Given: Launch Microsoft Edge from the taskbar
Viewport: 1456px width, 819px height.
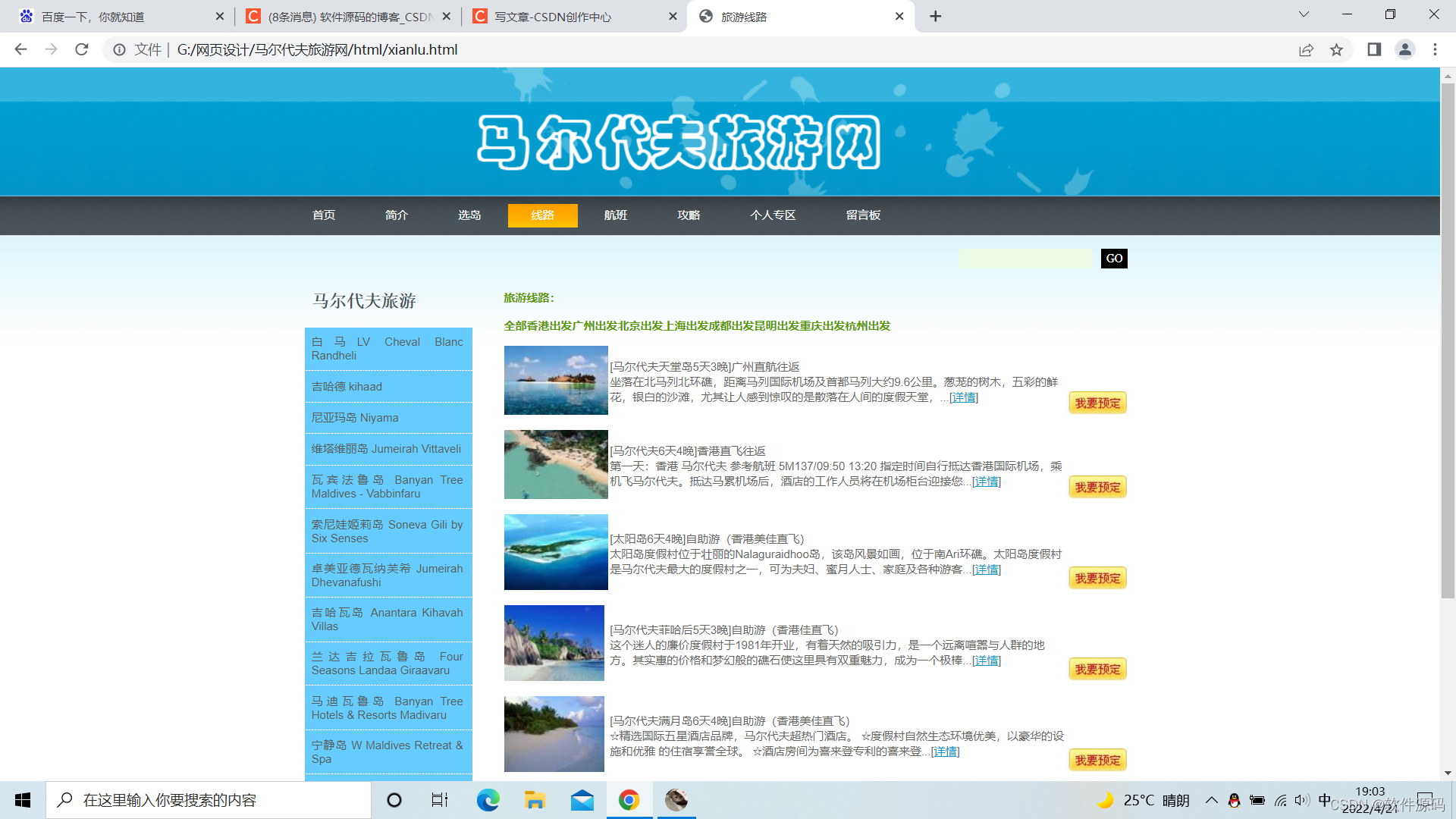Looking at the screenshot, I should (x=488, y=800).
